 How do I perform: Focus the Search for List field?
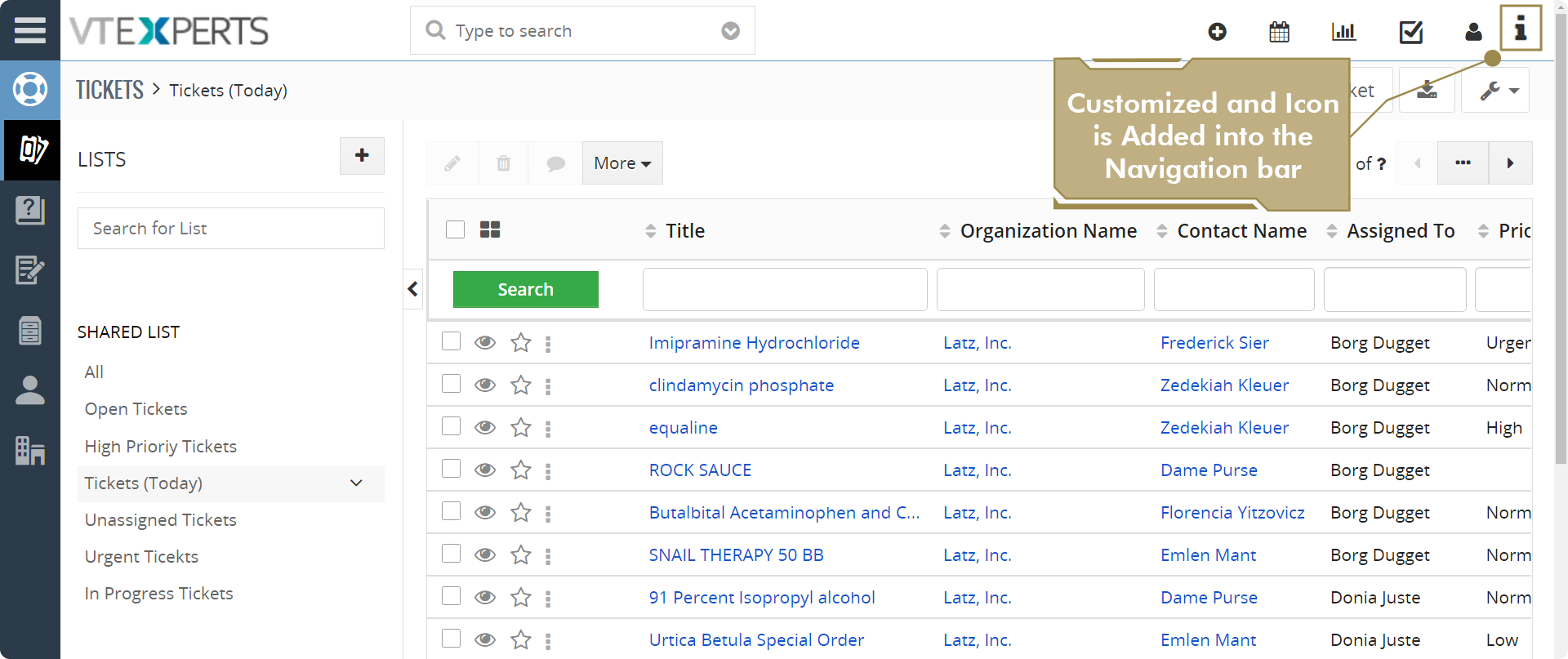coord(231,229)
